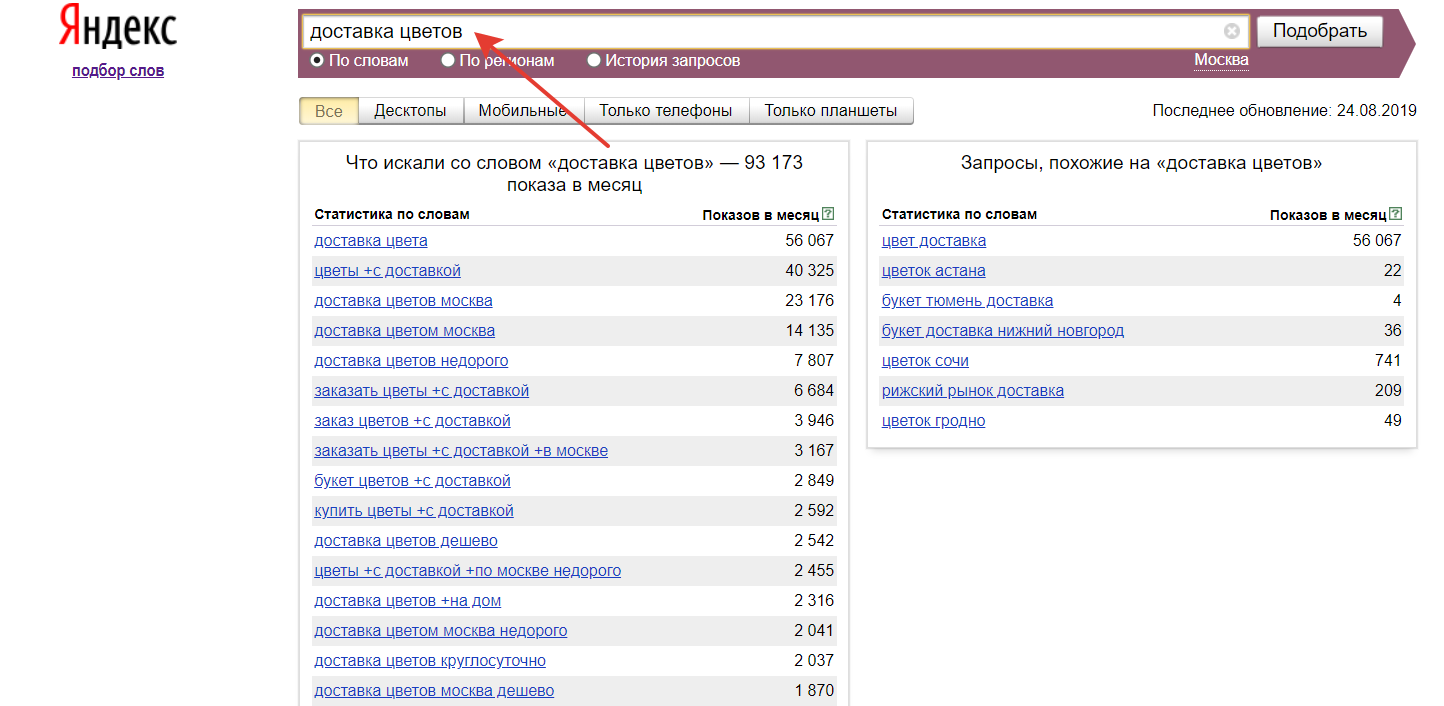The image size is (1444, 706).
Task: Open the Москва region selector
Action: (x=1221, y=60)
